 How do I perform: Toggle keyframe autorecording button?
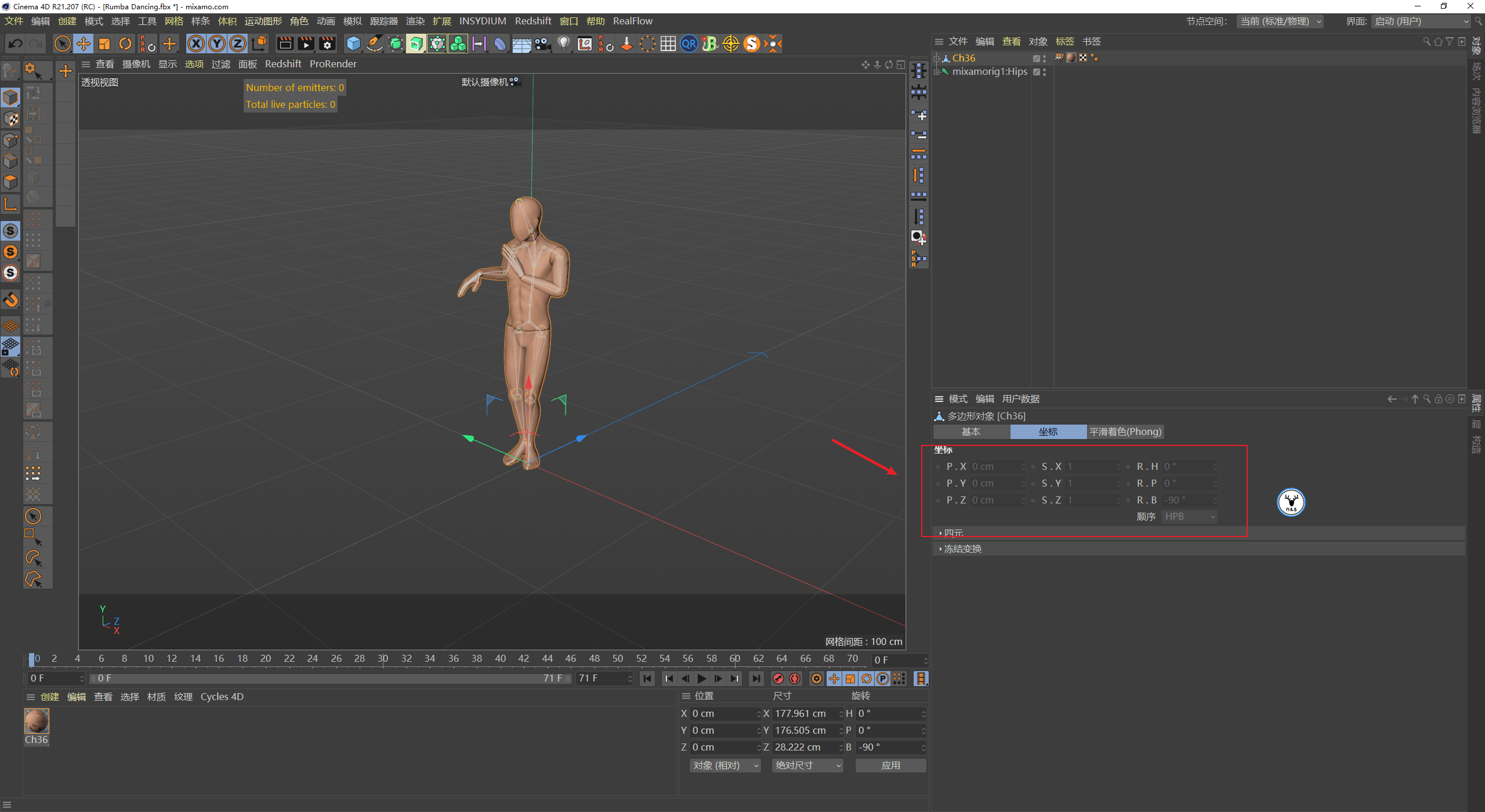click(x=794, y=679)
